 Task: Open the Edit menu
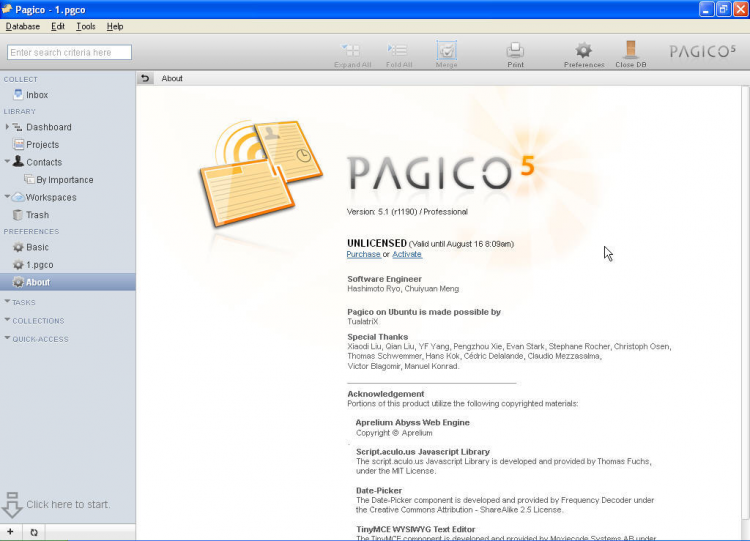coord(58,26)
